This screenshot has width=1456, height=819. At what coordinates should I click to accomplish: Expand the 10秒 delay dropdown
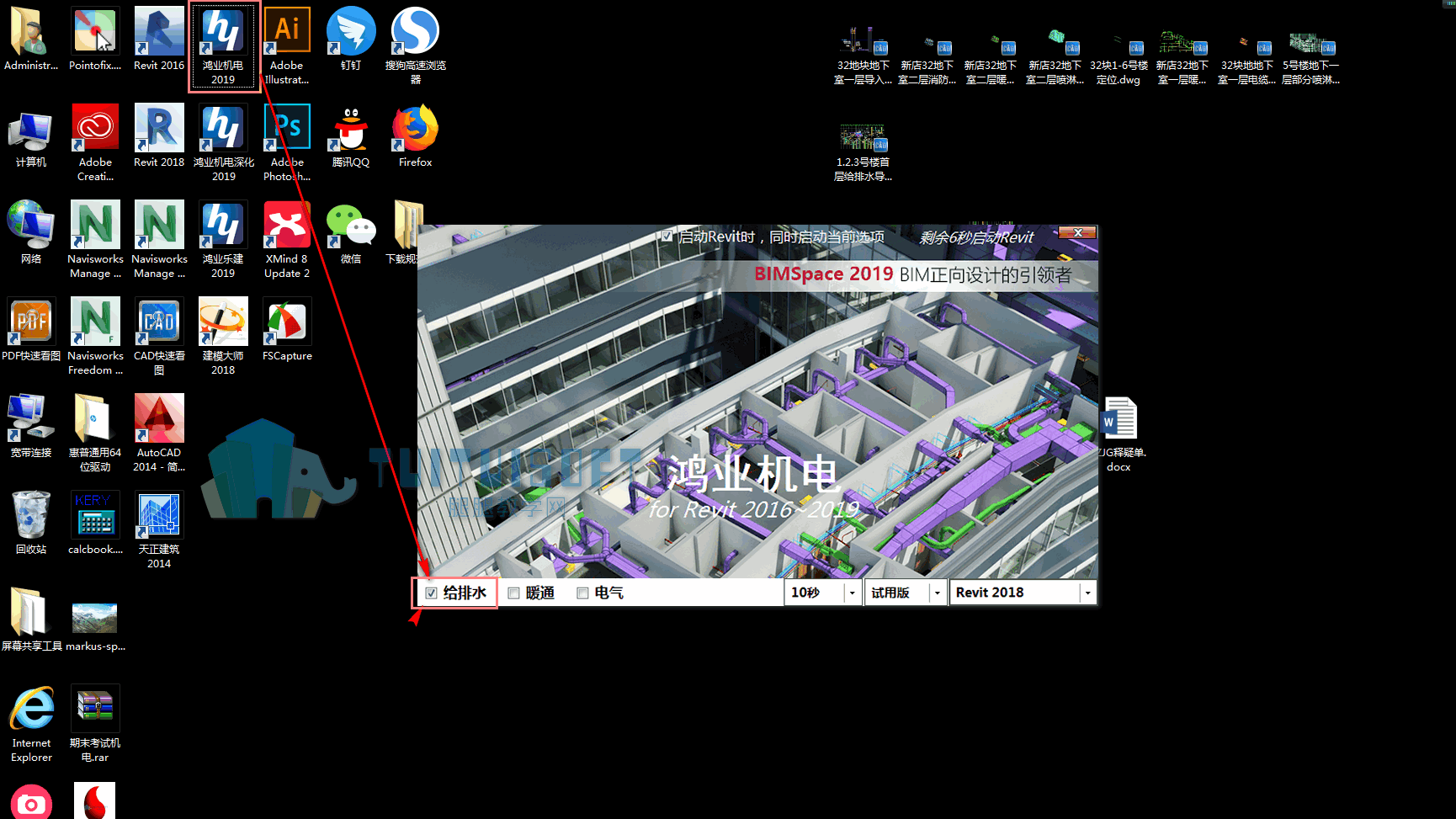pyautogui.click(x=852, y=593)
